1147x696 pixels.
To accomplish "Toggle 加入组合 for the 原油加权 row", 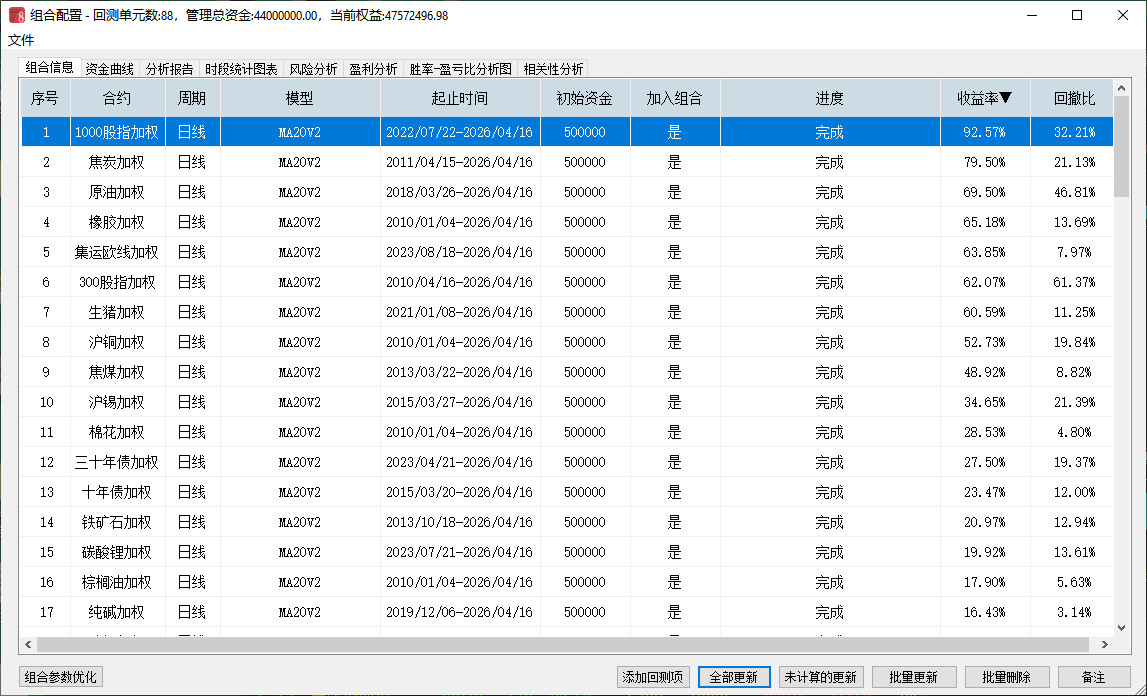I will [674, 192].
